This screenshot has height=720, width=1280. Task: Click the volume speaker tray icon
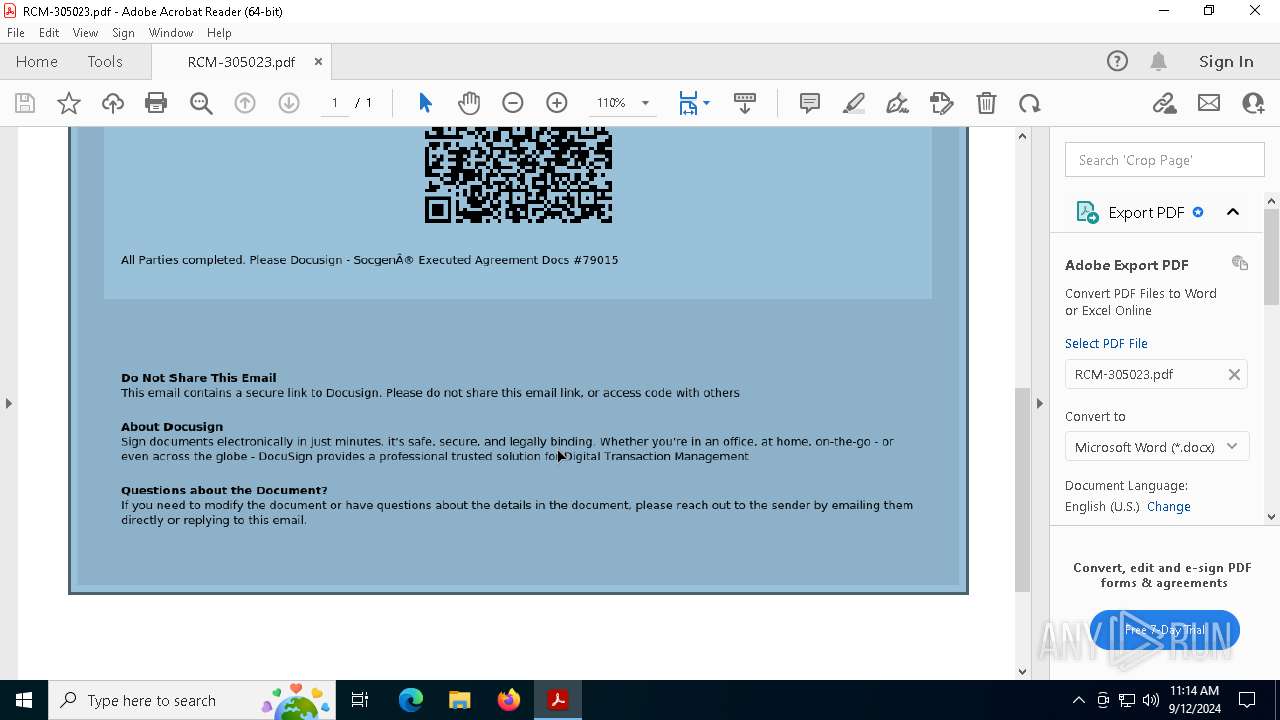click(x=1151, y=700)
